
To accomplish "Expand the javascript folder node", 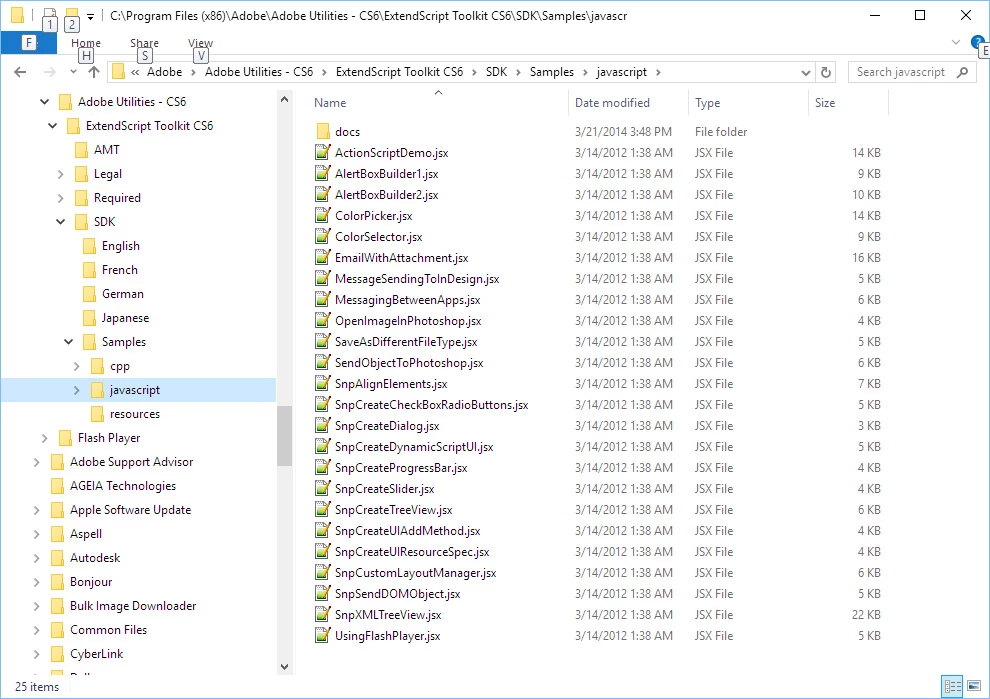I will 76,390.
